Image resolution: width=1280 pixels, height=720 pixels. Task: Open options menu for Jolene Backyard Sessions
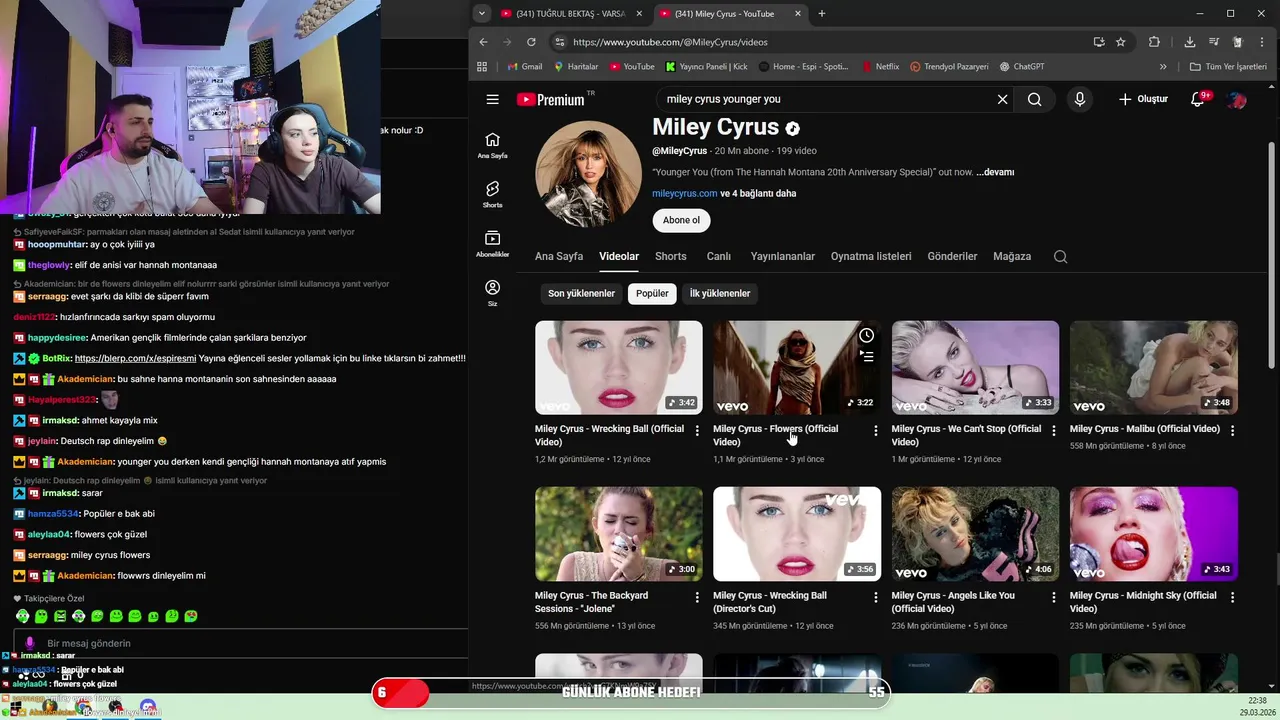click(x=697, y=597)
